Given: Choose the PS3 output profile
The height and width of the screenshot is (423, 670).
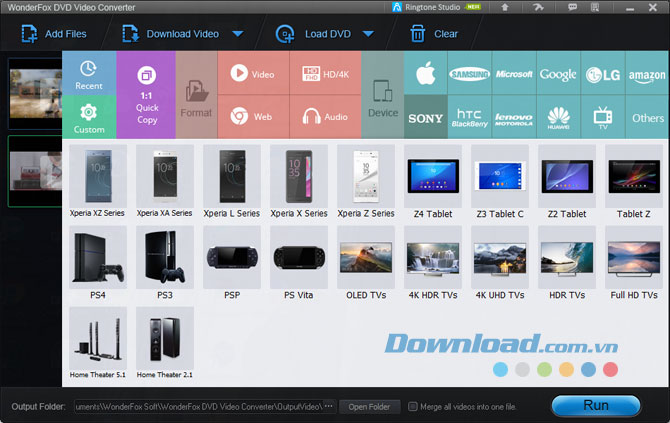Looking at the screenshot, I should pyautogui.click(x=165, y=263).
